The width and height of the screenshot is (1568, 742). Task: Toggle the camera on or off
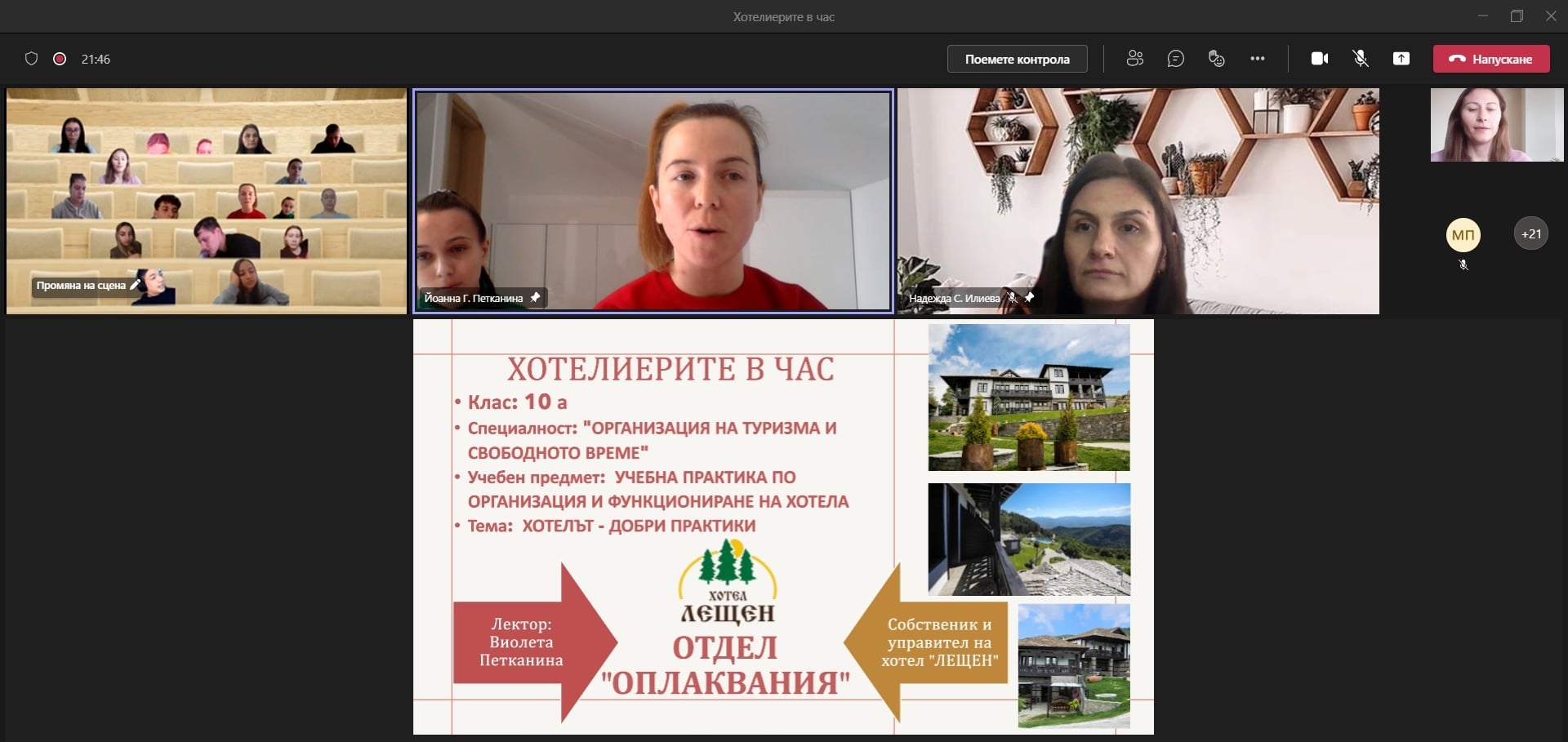[x=1320, y=59]
